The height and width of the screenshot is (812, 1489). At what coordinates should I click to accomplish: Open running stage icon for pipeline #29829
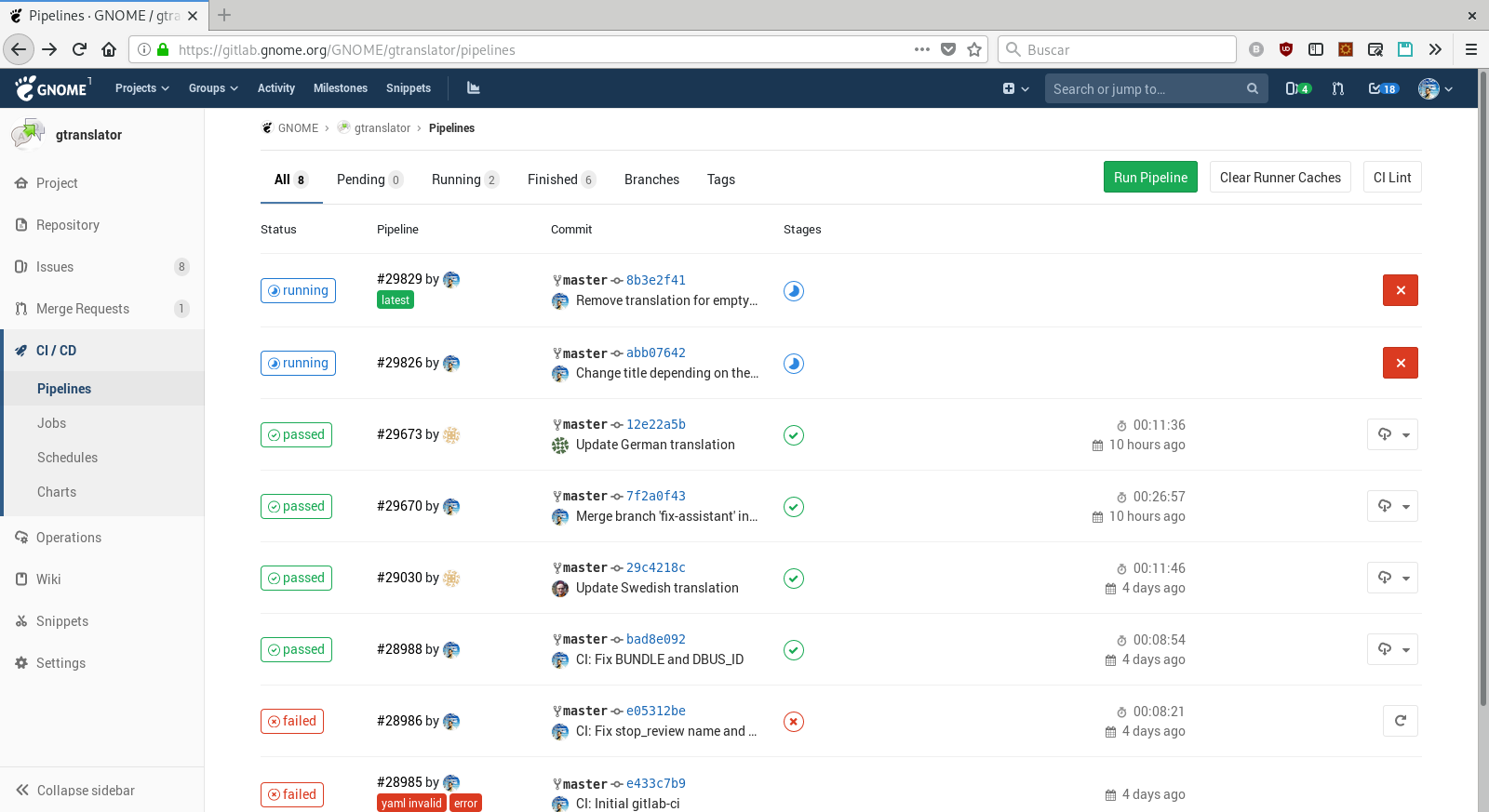coord(794,291)
